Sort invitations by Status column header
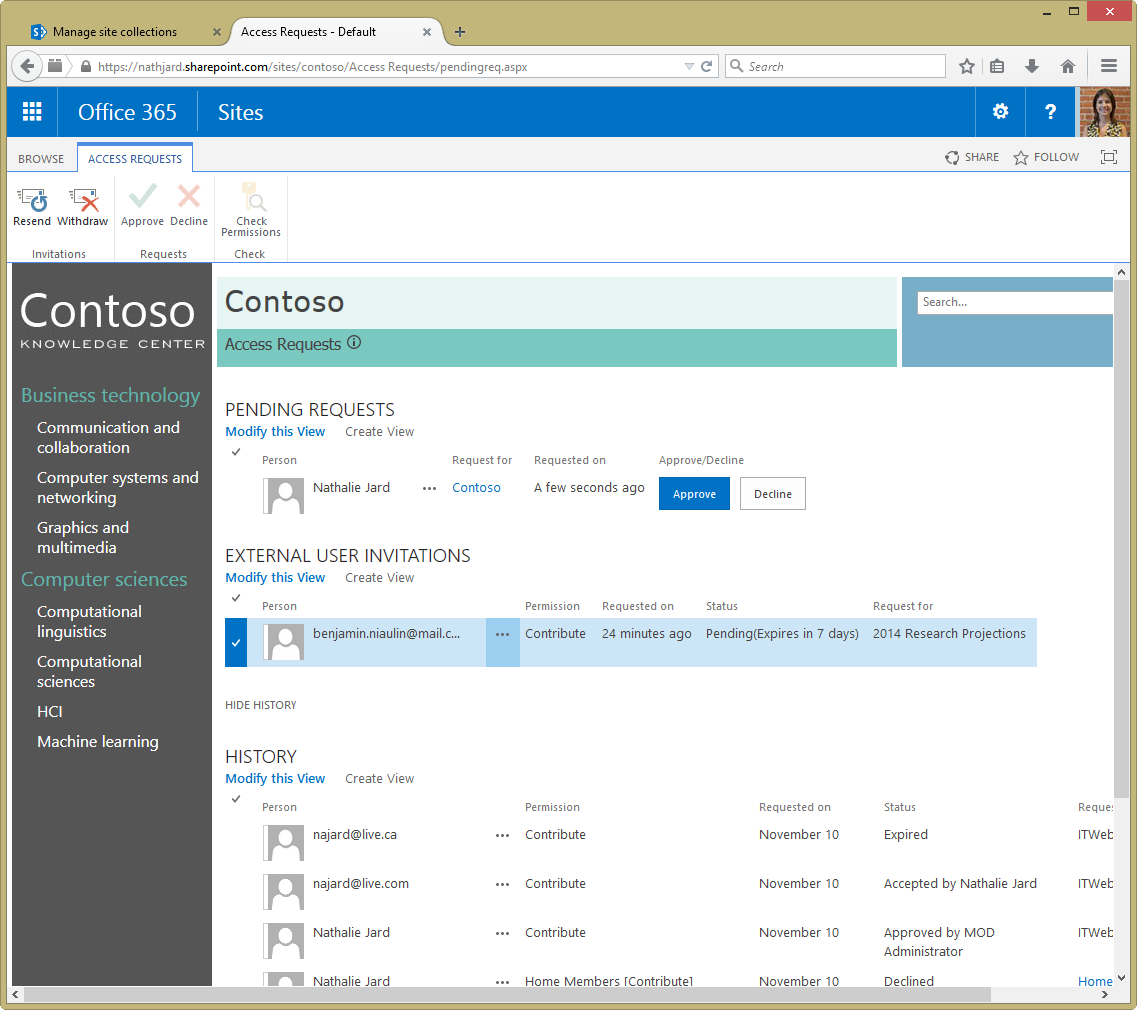This screenshot has width=1137, height=1010. click(x=722, y=606)
